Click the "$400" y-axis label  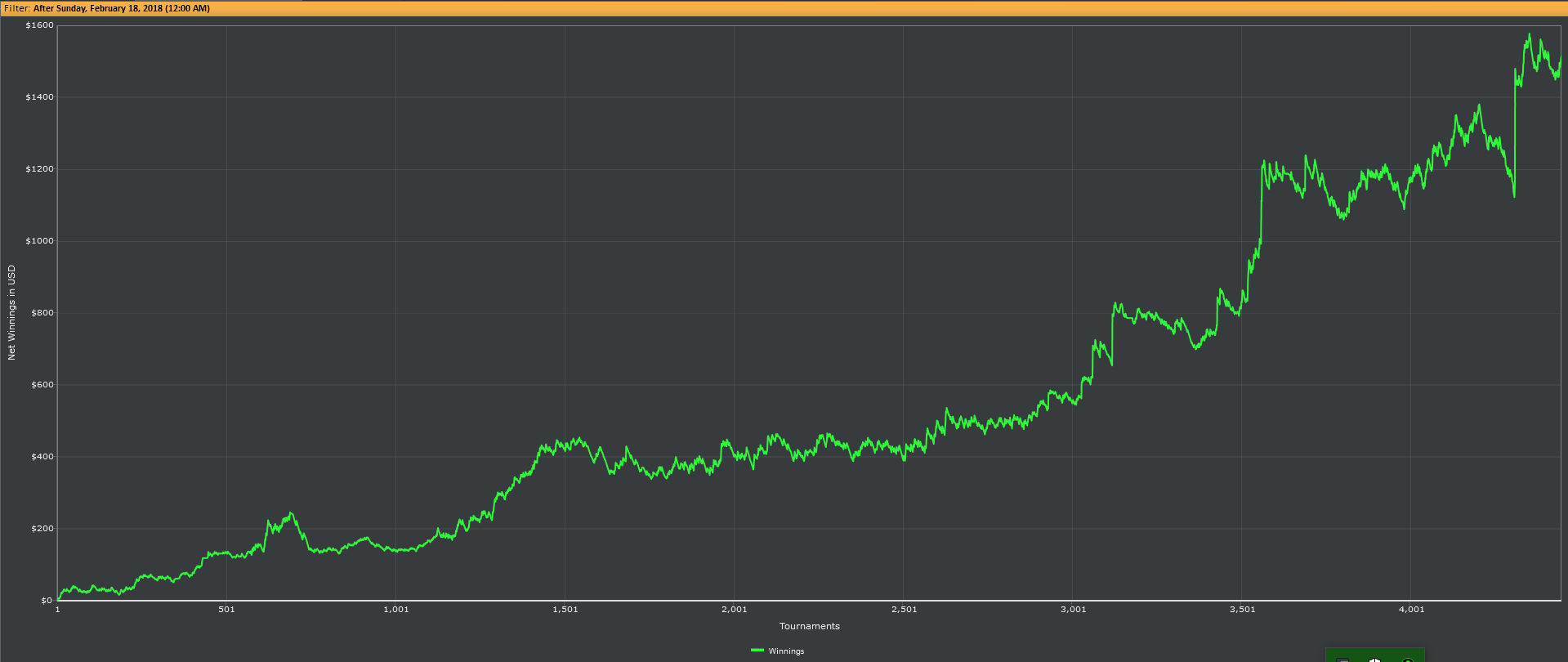[x=42, y=457]
